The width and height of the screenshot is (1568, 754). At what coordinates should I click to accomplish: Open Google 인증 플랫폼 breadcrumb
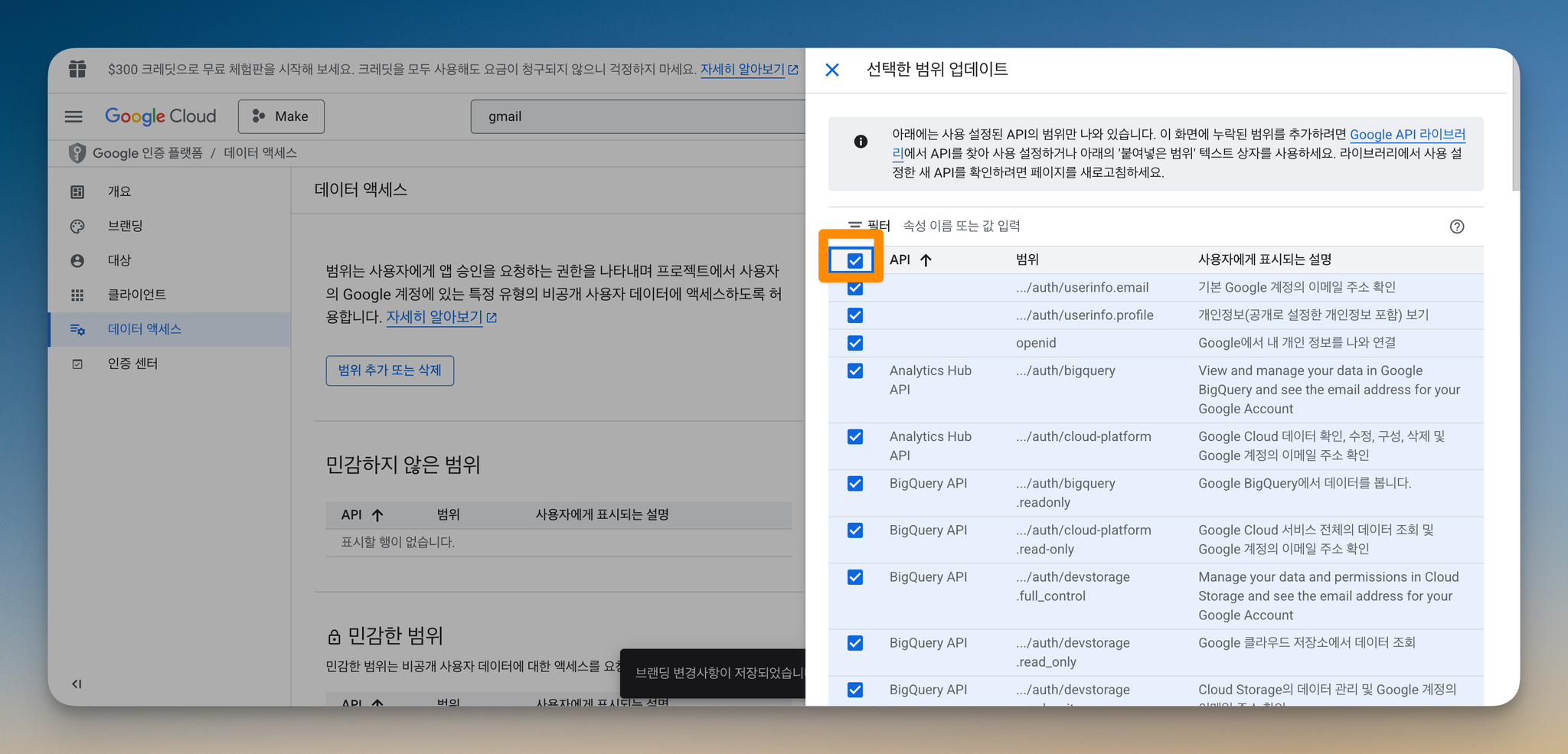pyautogui.click(x=148, y=153)
